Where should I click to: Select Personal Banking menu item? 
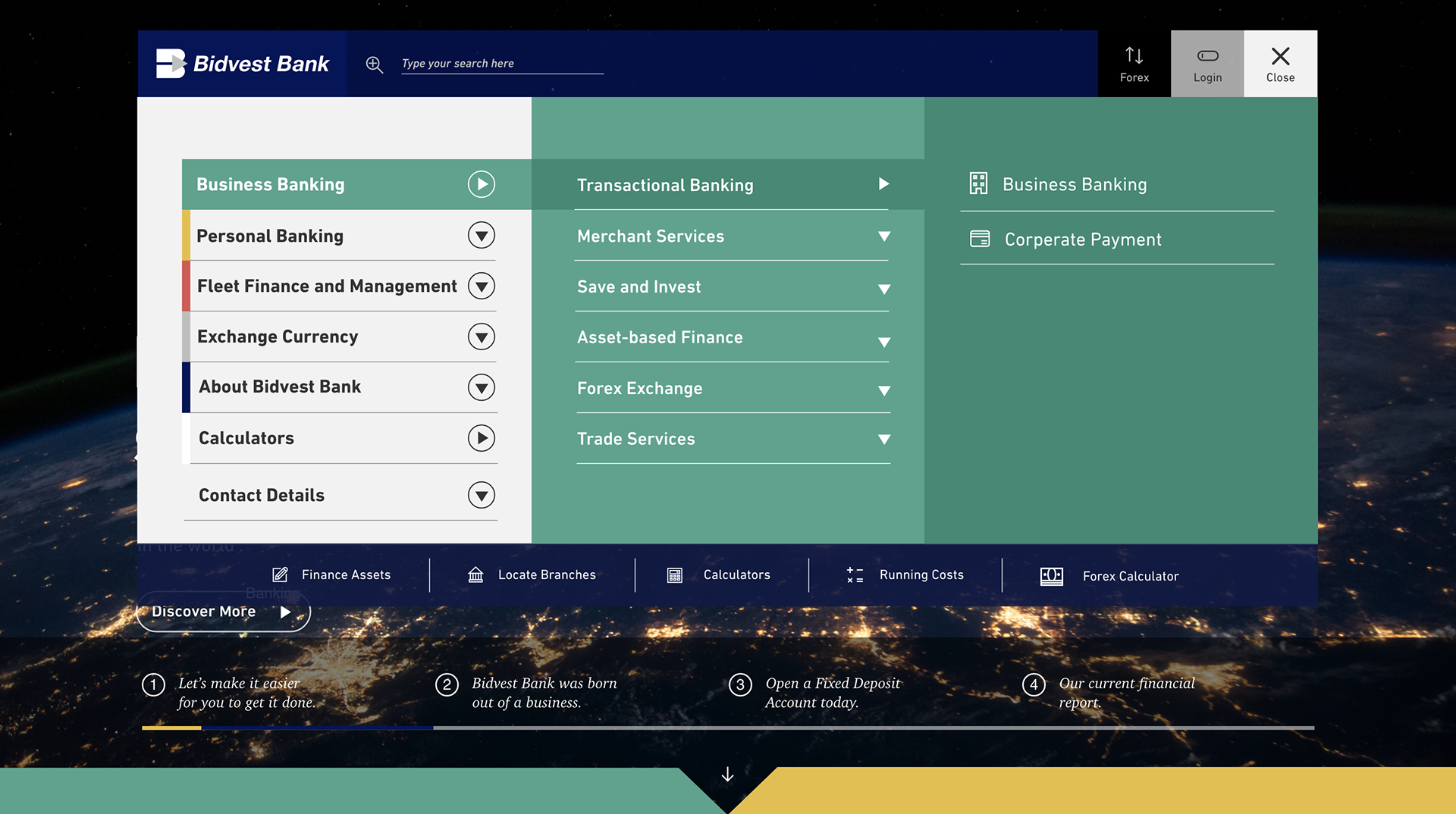(270, 236)
